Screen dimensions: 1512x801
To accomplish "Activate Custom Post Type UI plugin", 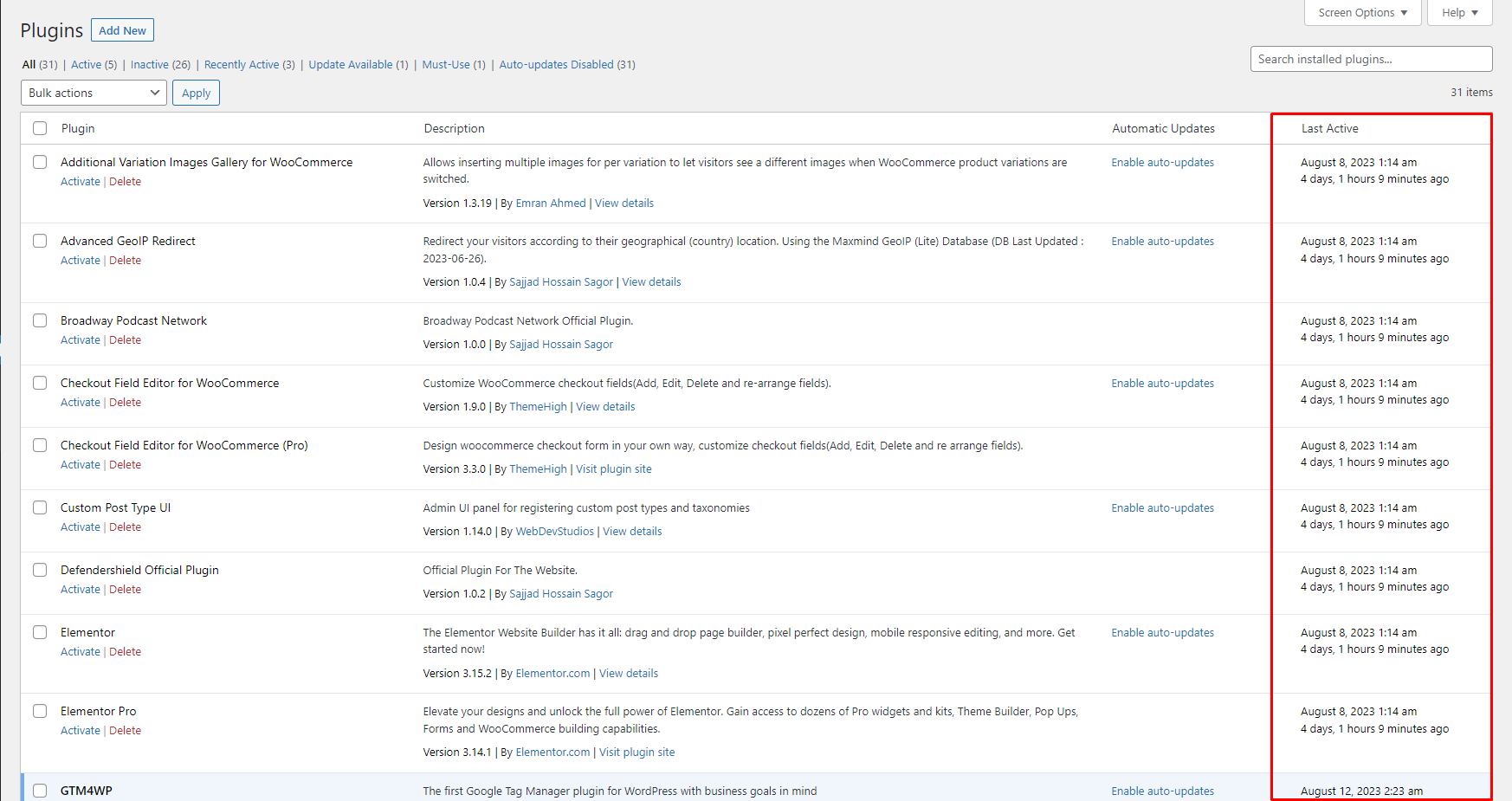I will pos(81,527).
